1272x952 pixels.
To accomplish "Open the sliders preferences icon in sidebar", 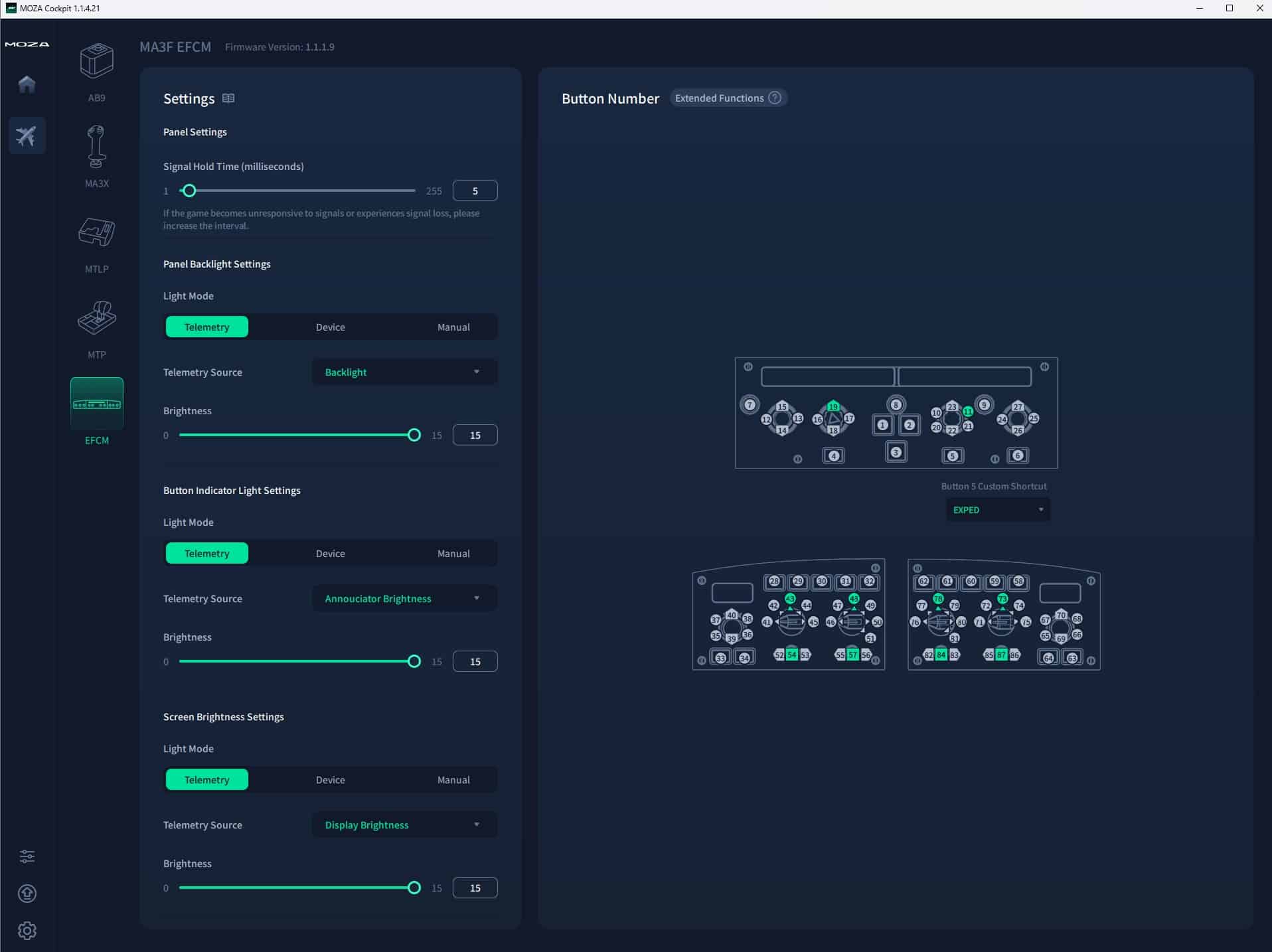I will pos(27,856).
